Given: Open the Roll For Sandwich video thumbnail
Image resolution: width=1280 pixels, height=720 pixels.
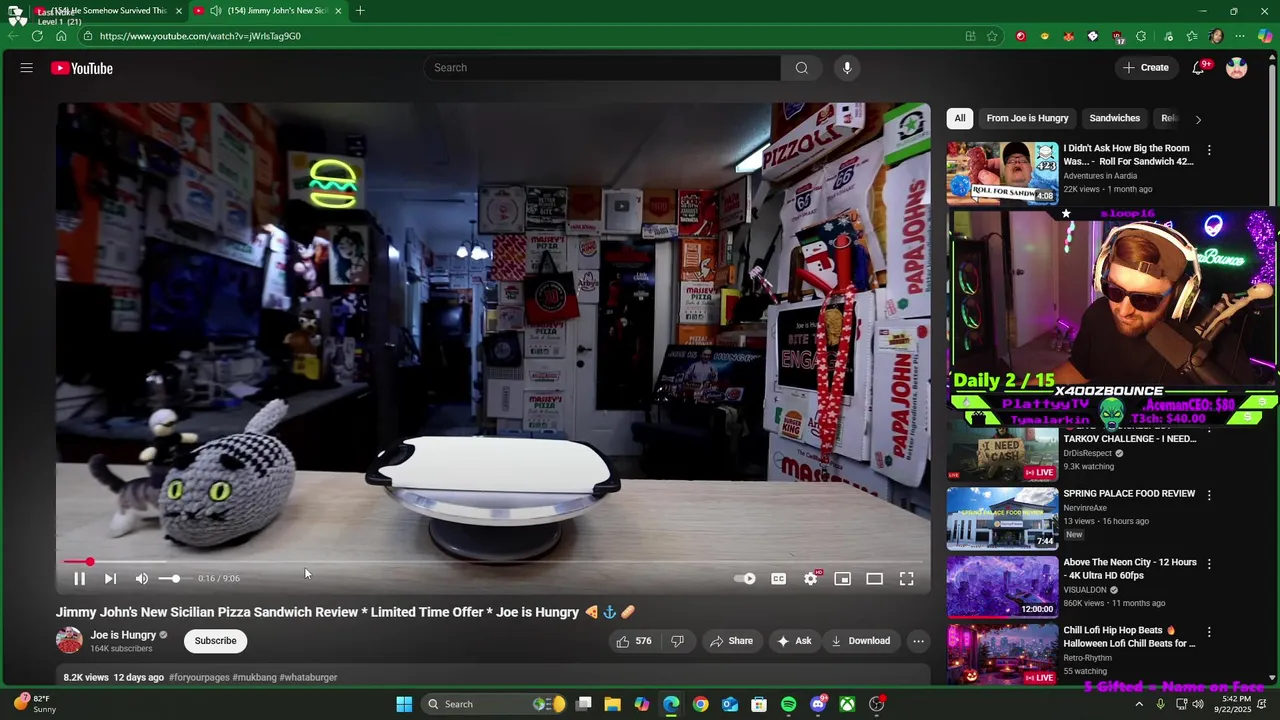Looking at the screenshot, I should [x=1002, y=173].
